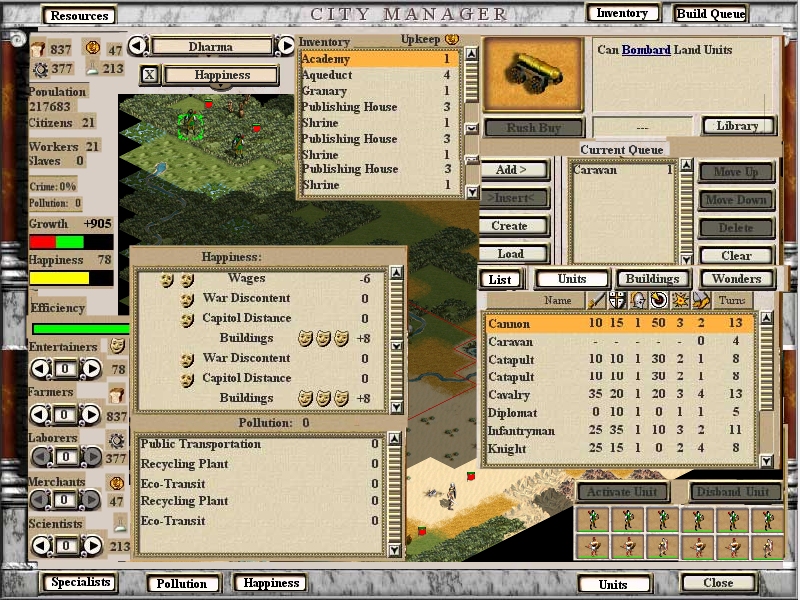
Task: Click the Entertainers mask icon
Action: [x=117, y=346]
